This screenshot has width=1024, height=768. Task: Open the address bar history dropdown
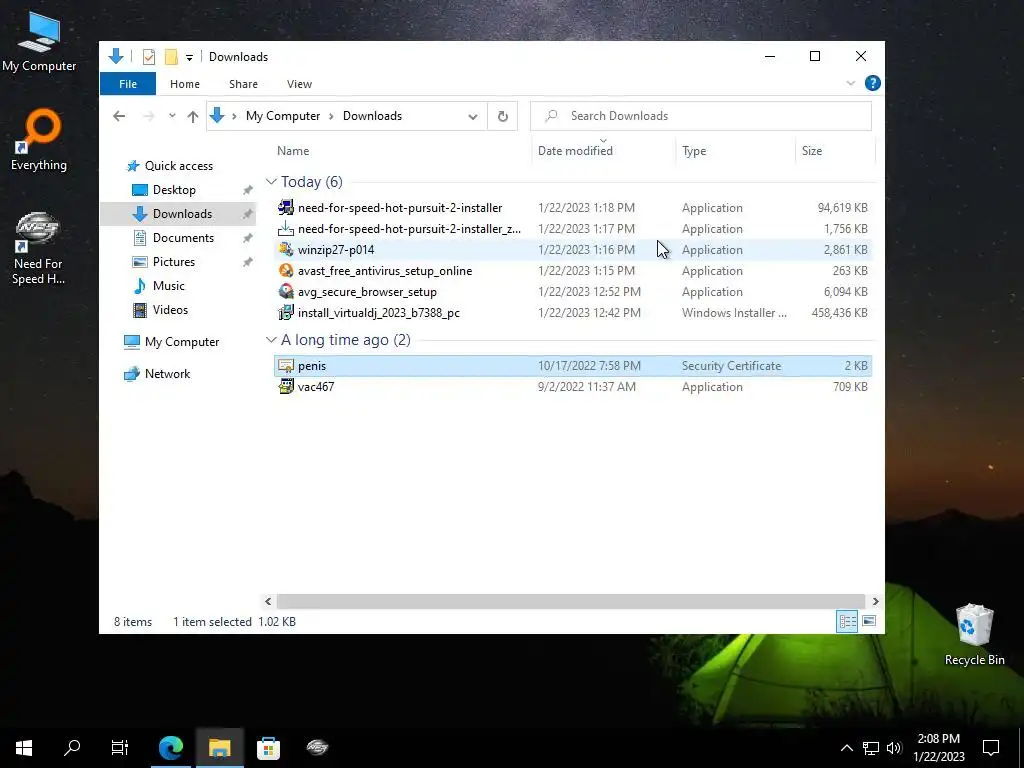(472, 116)
